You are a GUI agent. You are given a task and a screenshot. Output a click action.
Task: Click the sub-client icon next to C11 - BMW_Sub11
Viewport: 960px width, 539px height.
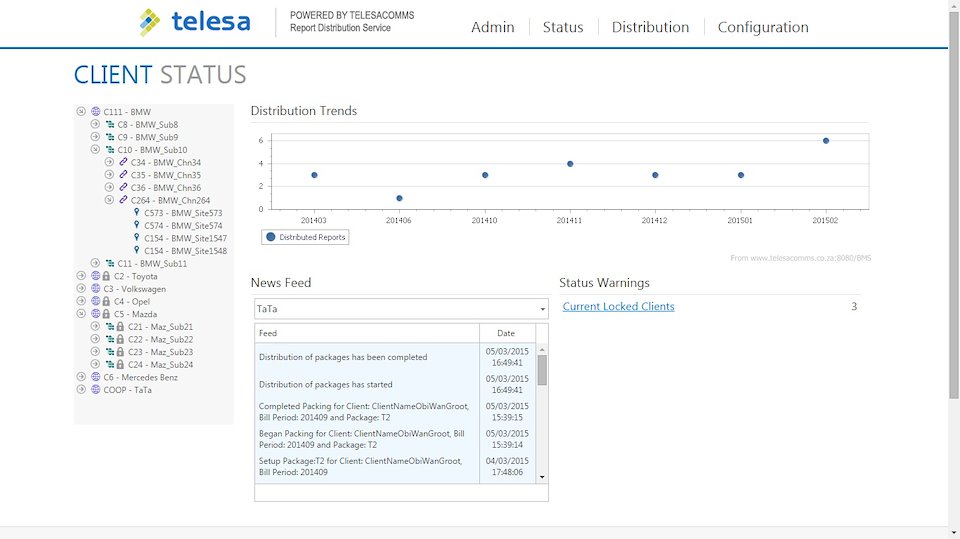click(110, 263)
